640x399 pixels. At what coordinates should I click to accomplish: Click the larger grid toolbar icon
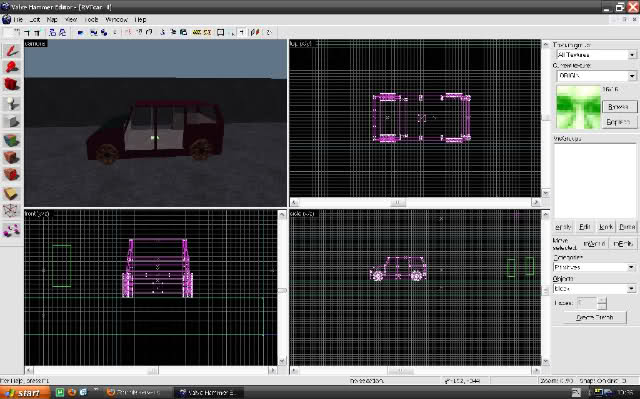pos(37,33)
